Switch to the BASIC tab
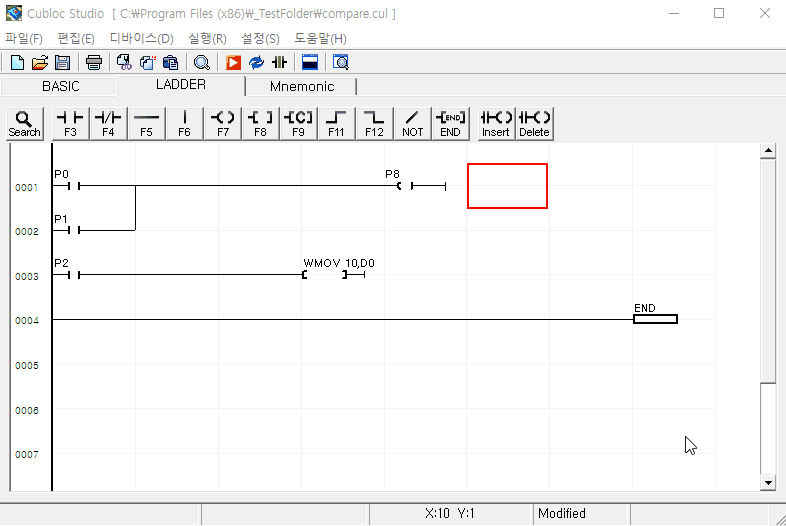 point(60,86)
